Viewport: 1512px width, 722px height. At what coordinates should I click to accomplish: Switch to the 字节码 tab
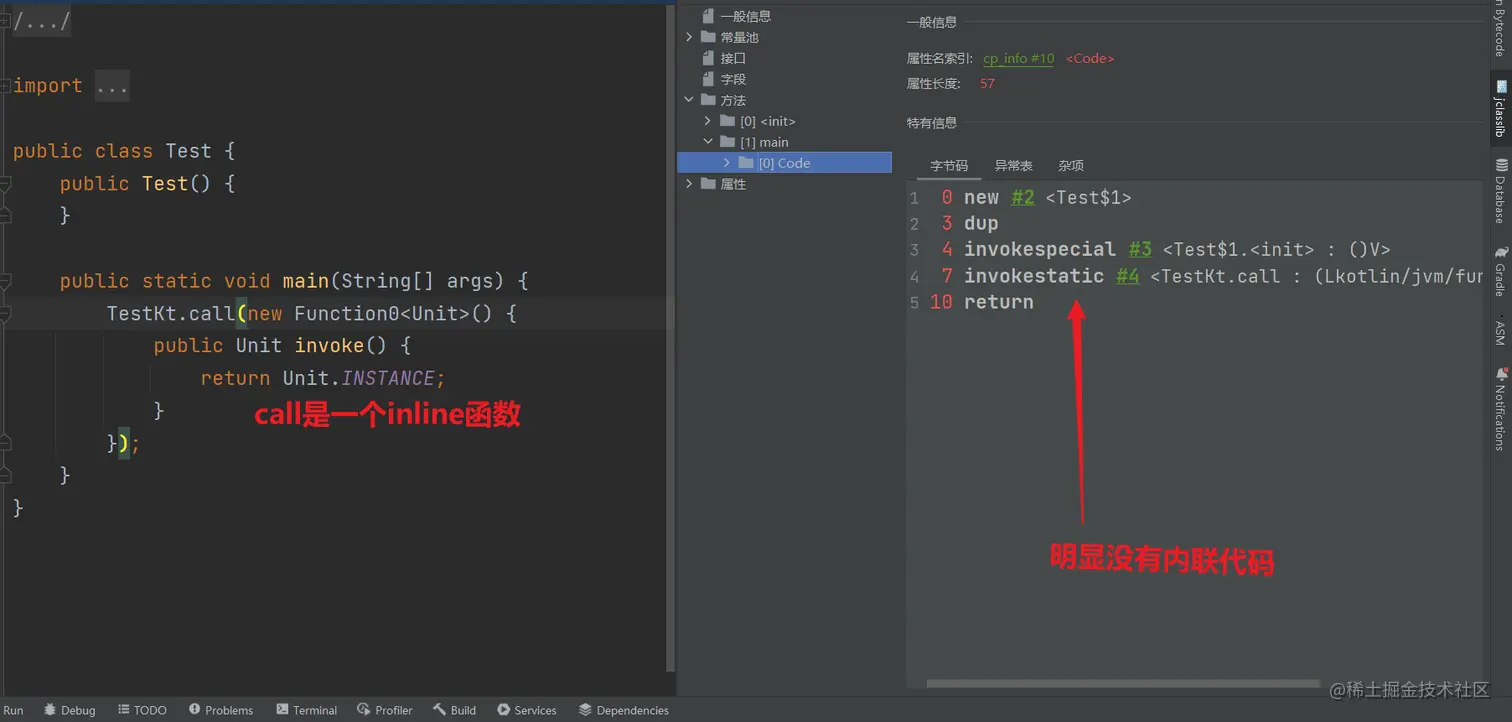[x=949, y=166]
